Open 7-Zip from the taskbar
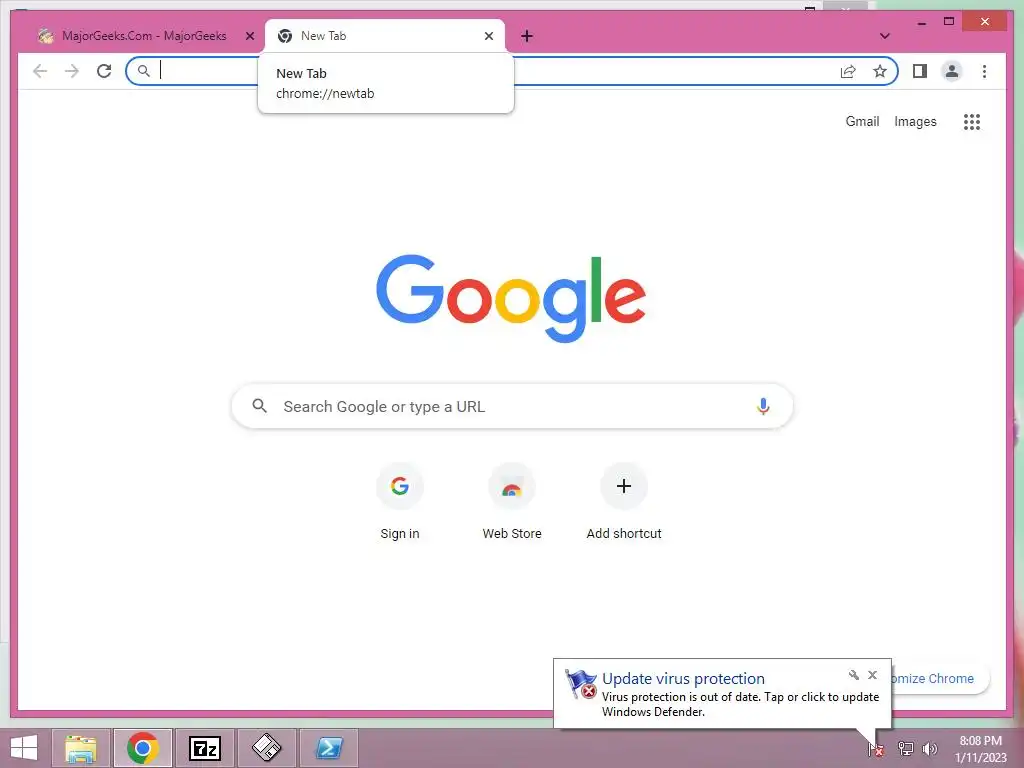This screenshot has height=768, width=1024. tap(204, 748)
